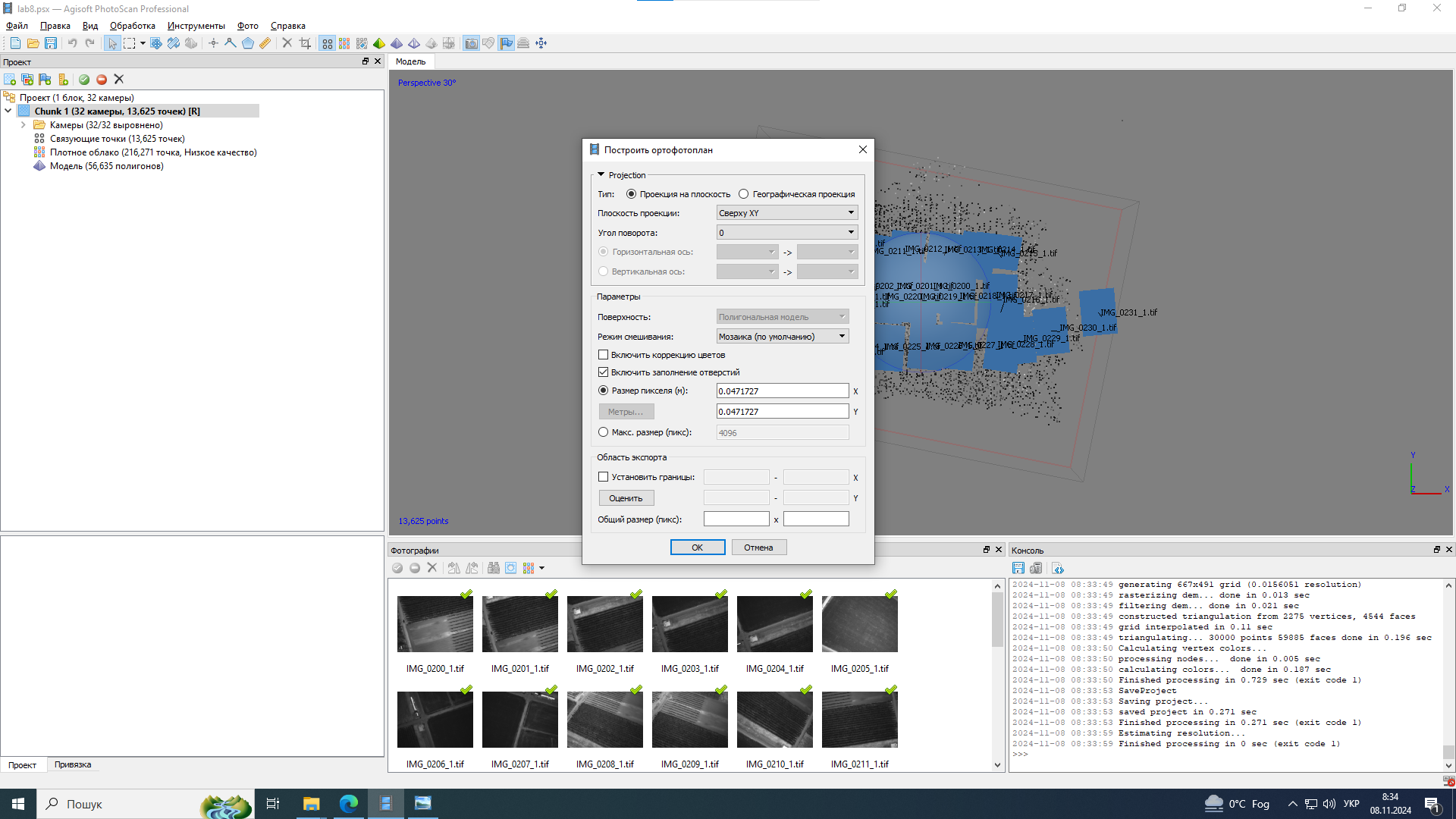Open the blending mode Mosaic dropdown

coord(782,337)
